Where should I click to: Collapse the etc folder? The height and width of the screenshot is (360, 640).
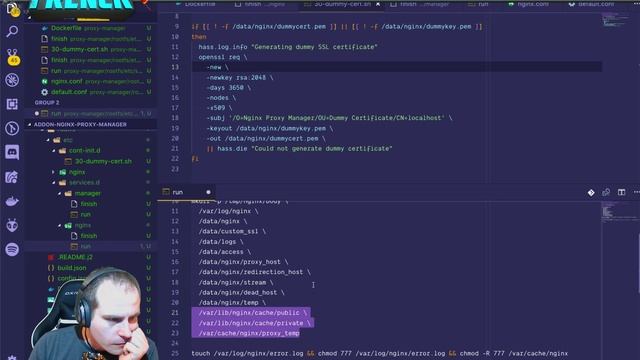tap(68, 140)
